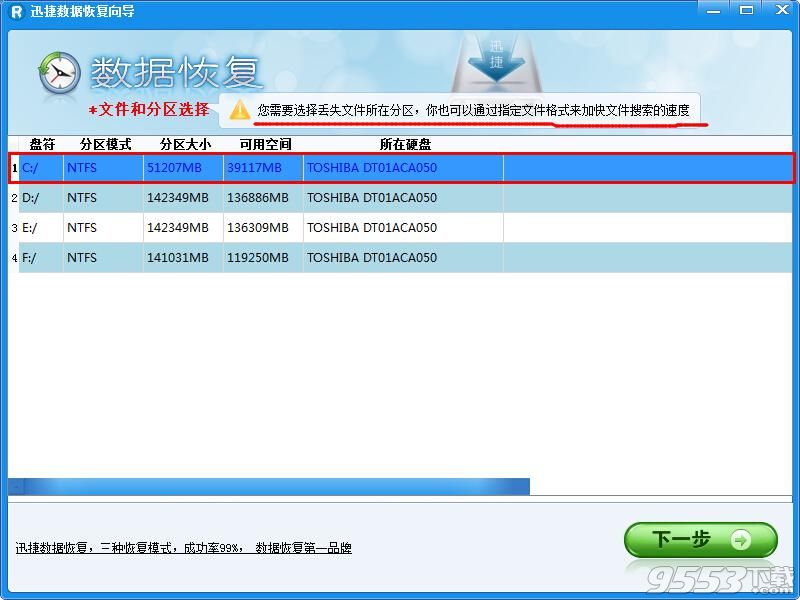Select the F:/ drive letter cell
Viewport: 800px width, 600px height.
pyautogui.click(x=41, y=258)
